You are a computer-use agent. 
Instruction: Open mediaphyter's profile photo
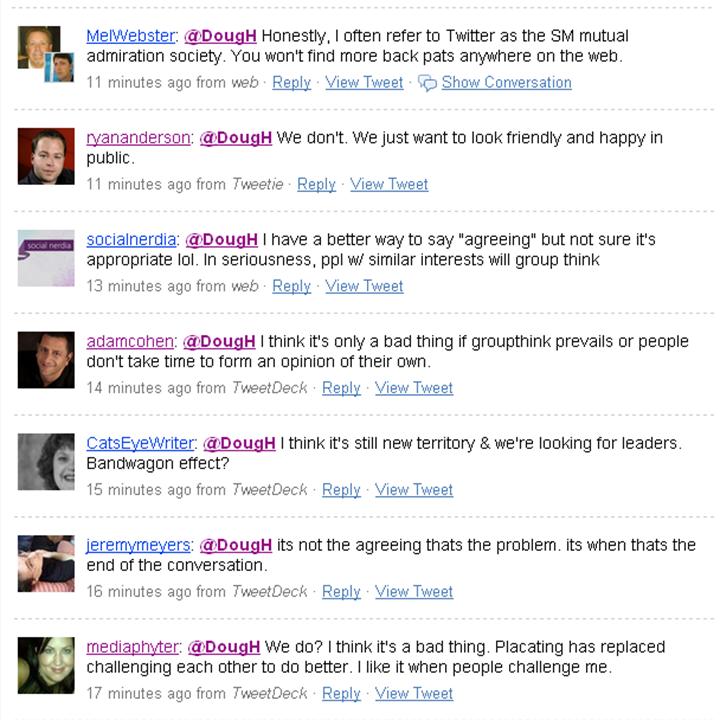pyautogui.click(x=46, y=665)
